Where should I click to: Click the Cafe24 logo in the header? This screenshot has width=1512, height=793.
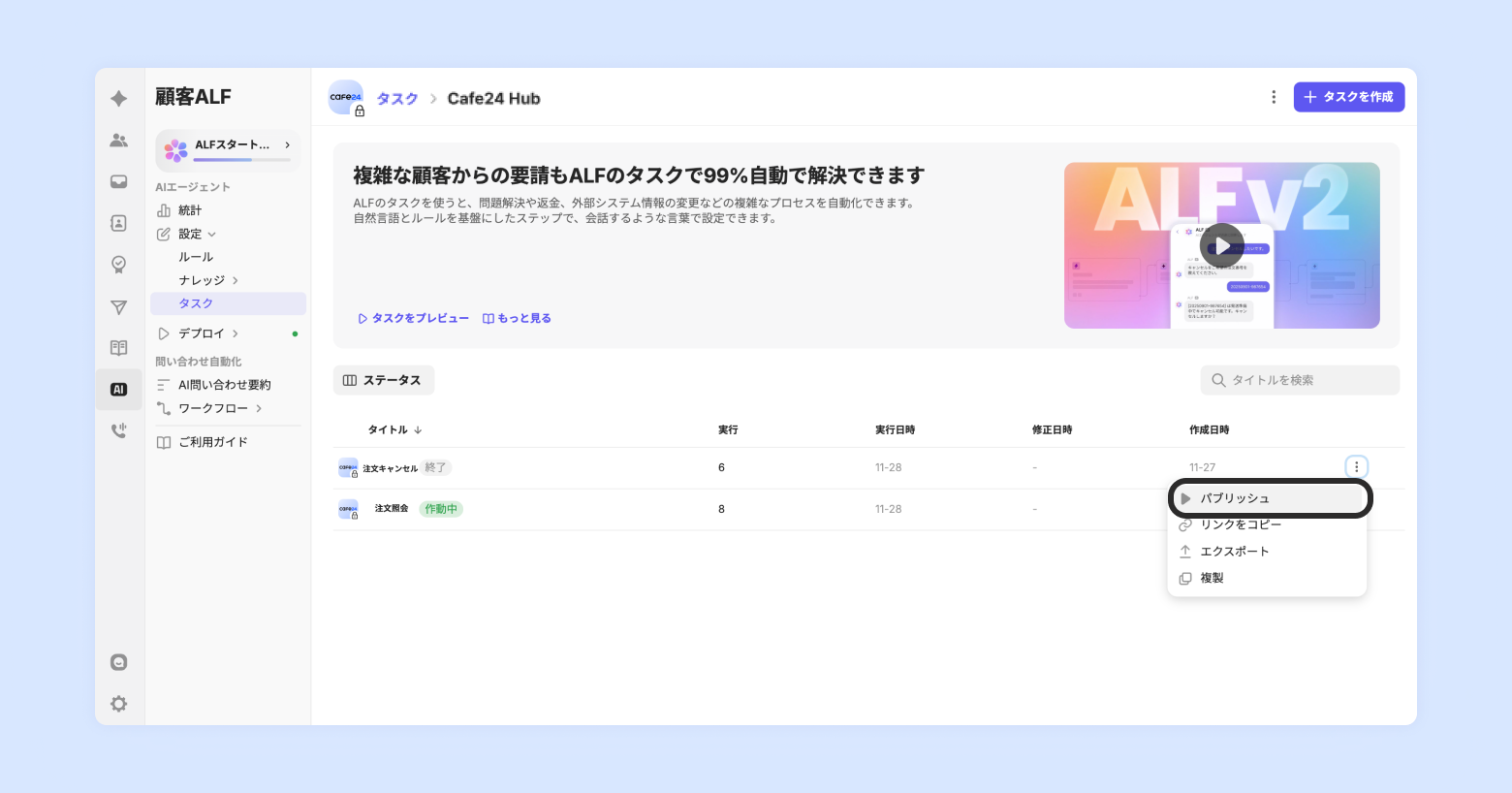tap(346, 98)
